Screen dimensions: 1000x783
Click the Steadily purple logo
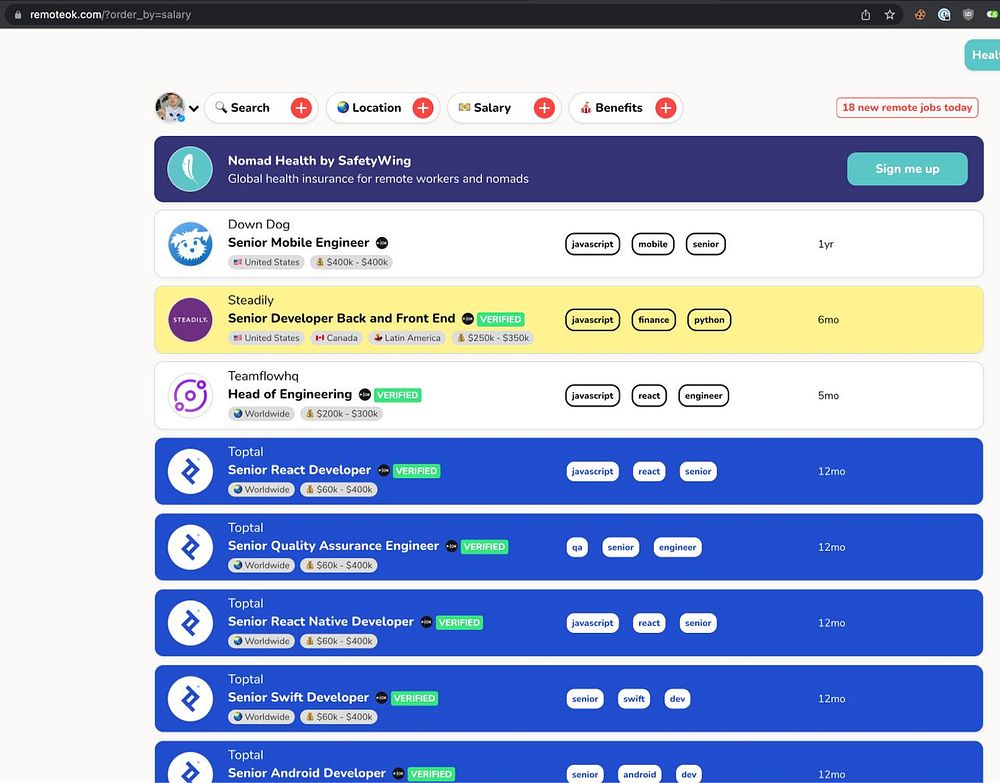[190, 319]
